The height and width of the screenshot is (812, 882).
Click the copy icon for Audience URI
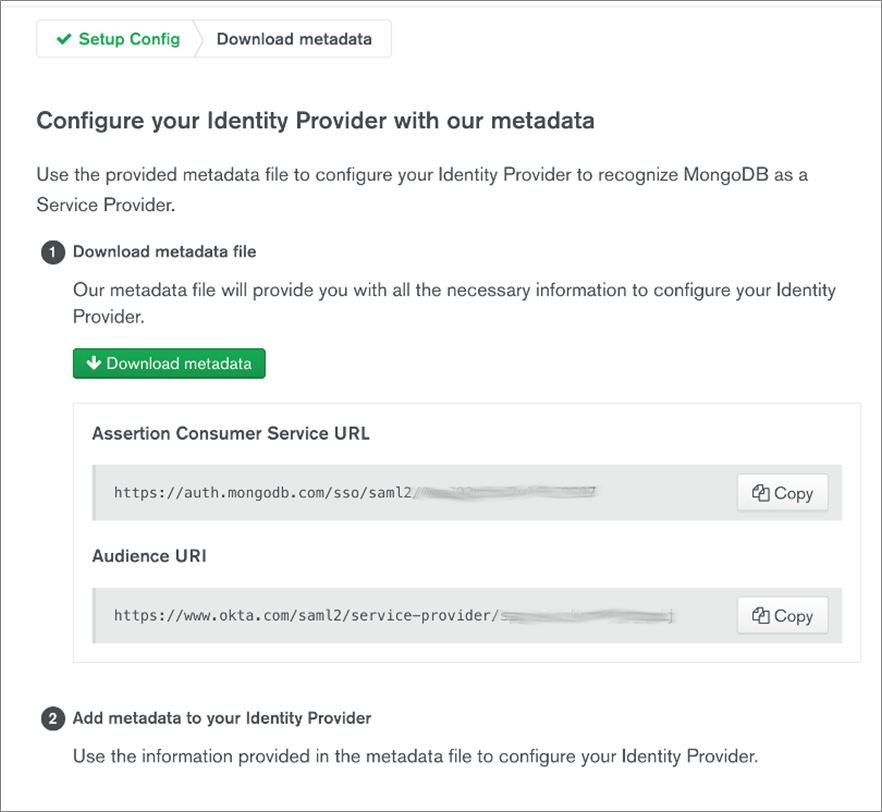761,616
